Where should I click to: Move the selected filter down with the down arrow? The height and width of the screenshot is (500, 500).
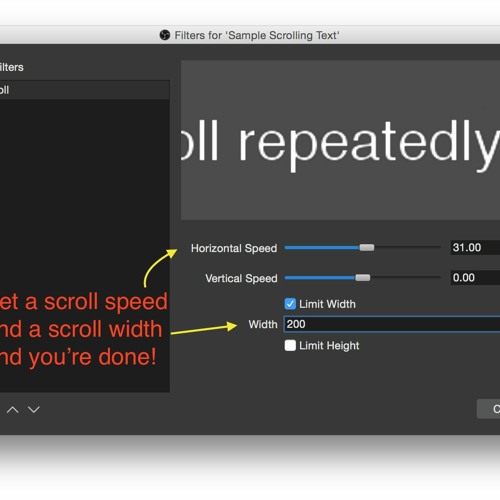(x=34, y=409)
